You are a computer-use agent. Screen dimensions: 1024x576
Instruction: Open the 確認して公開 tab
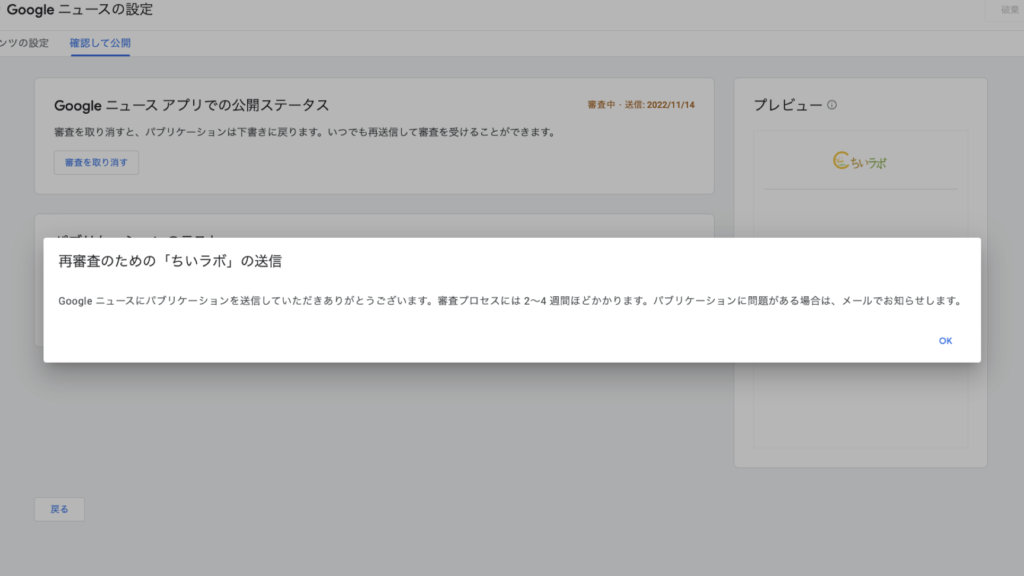tap(100, 43)
